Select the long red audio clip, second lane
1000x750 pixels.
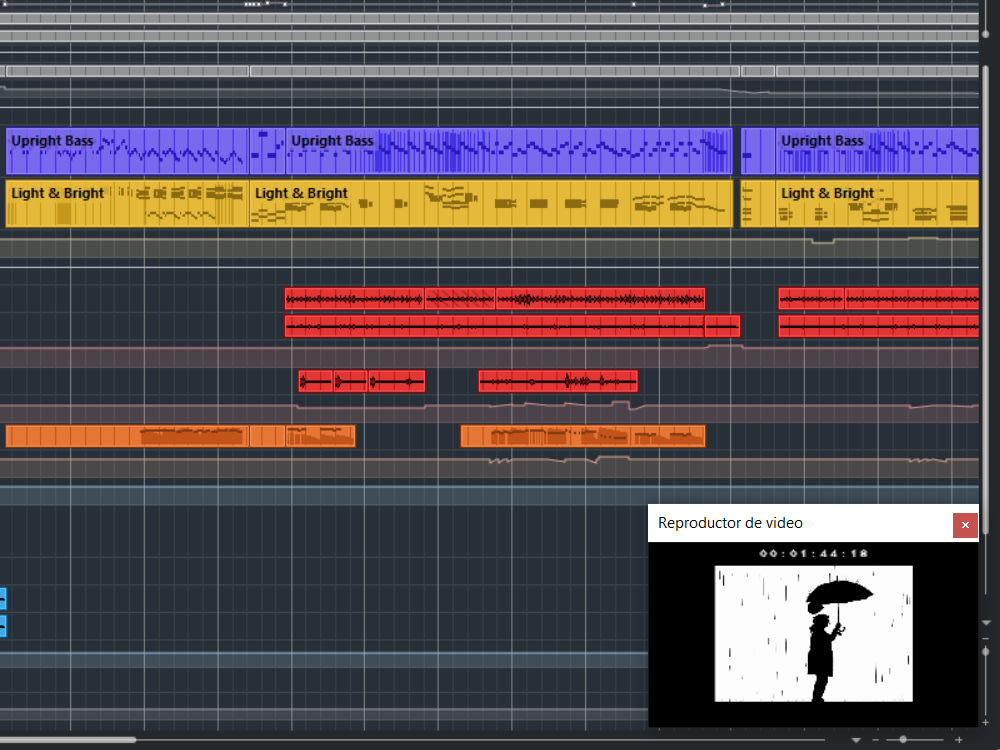494,327
